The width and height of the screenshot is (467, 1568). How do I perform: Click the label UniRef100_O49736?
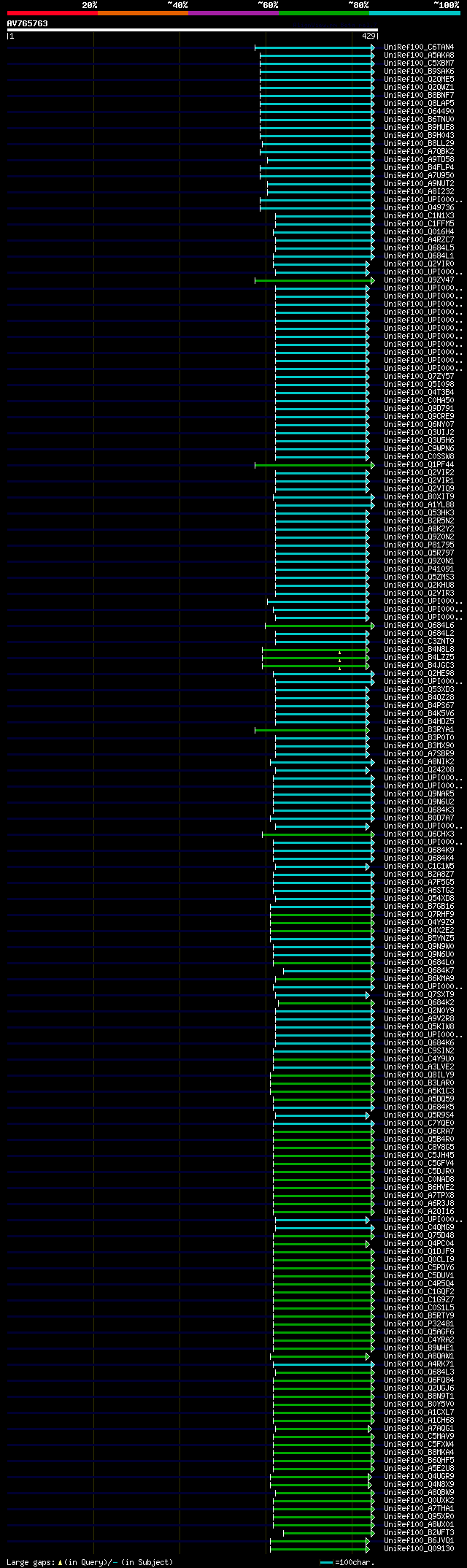click(x=419, y=208)
